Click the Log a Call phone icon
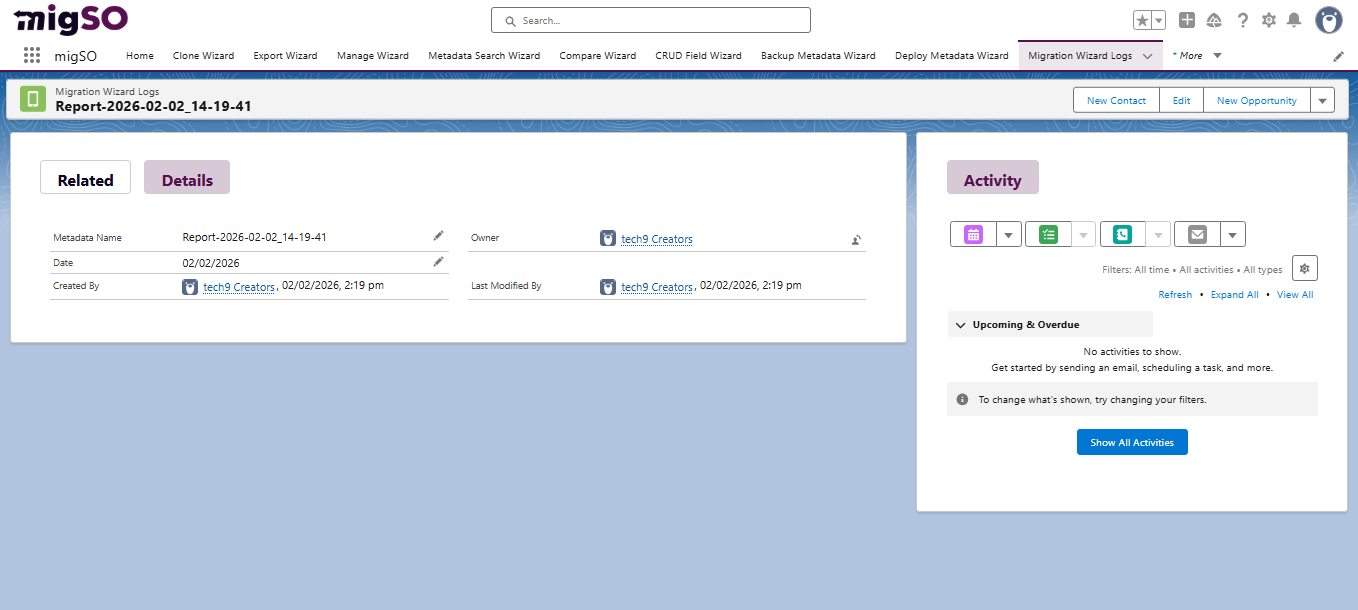 (x=1121, y=233)
